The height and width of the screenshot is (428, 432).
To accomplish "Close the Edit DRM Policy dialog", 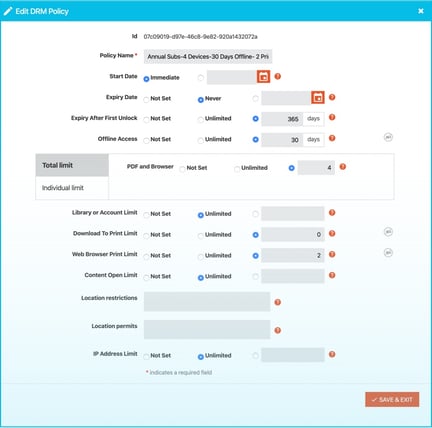I will [421, 11].
